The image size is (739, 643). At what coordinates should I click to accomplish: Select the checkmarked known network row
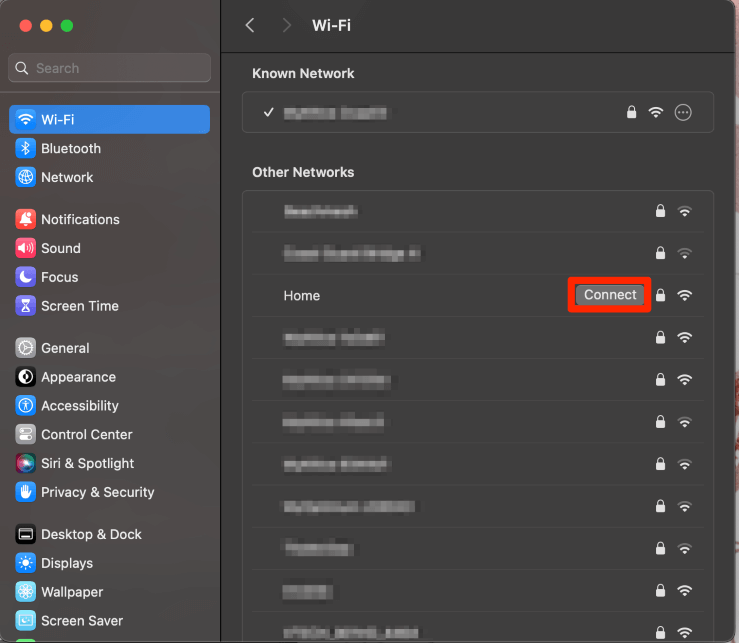pos(478,112)
